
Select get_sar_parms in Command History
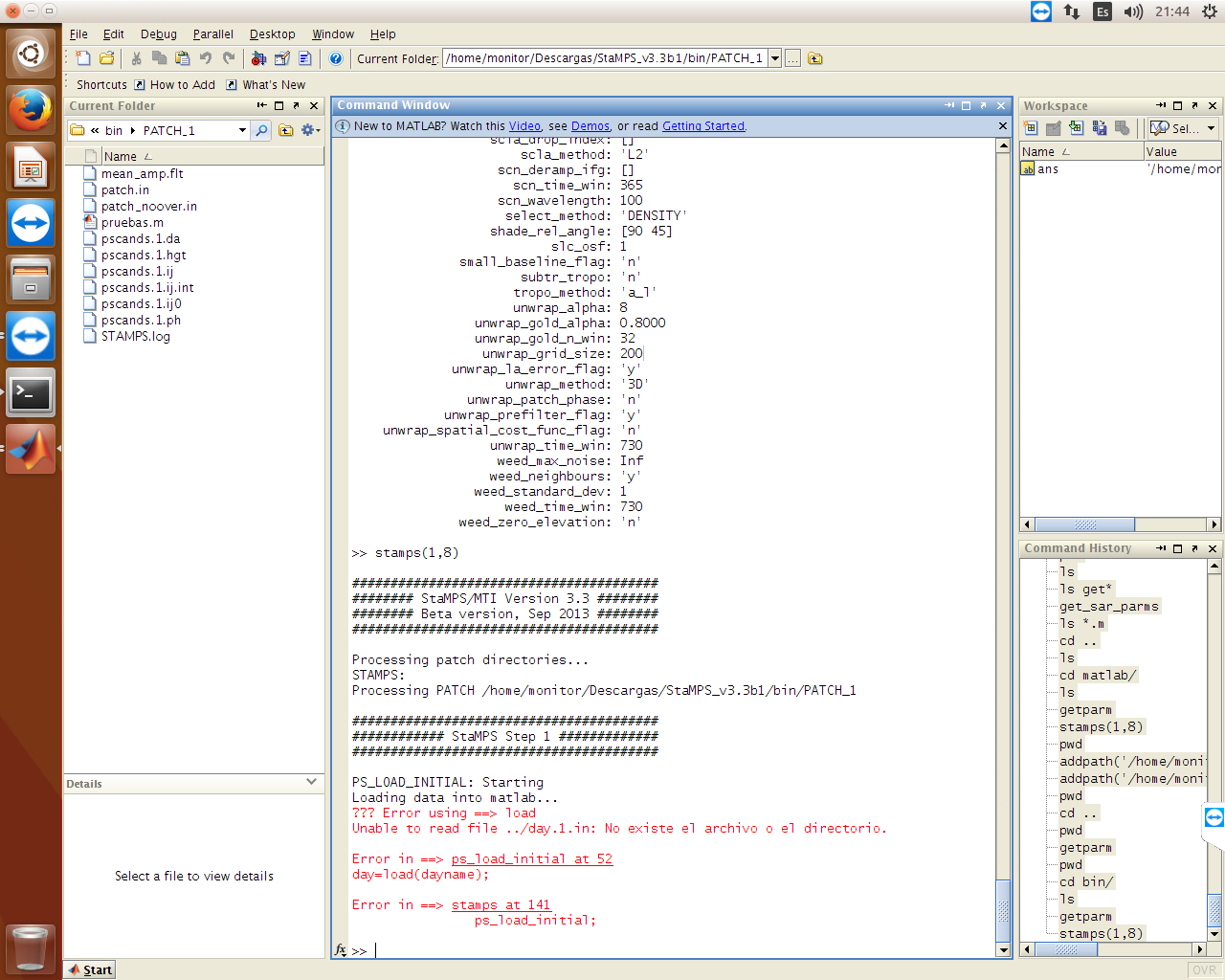[x=1108, y=607]
